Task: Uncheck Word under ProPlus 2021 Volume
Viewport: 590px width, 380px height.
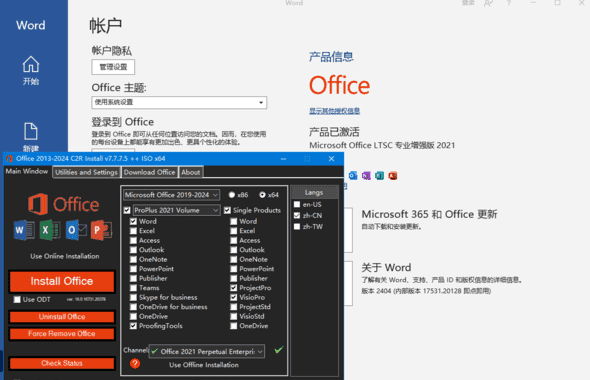Action: click(133, 221)
